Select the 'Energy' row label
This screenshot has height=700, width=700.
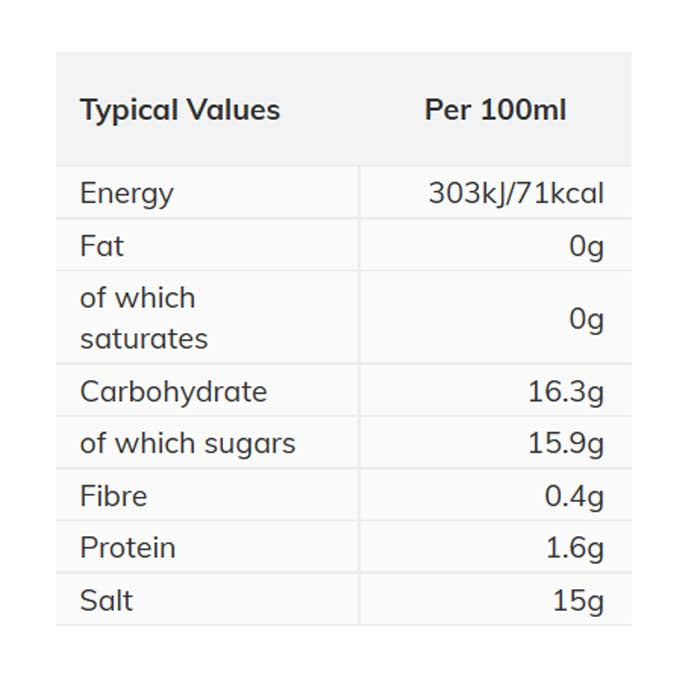(127, 193)
